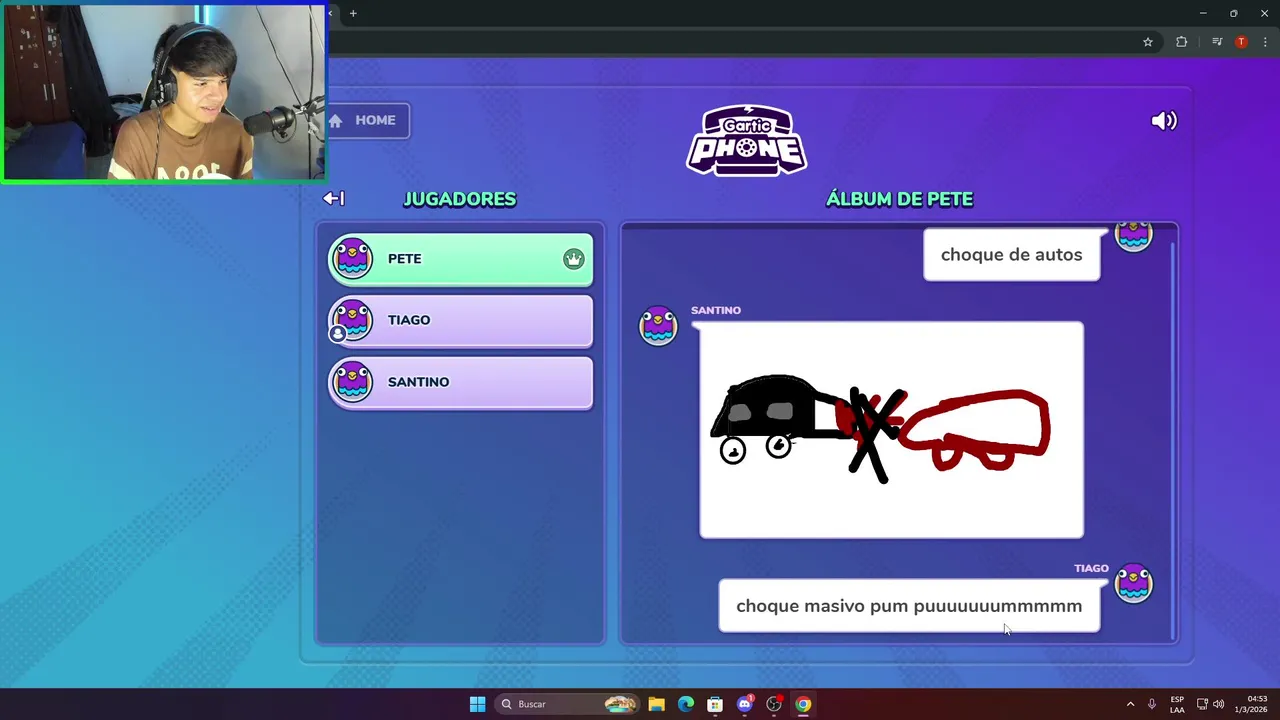Open File Explorer from the taskbar
The image size is (1280, 720).
tap(656, 704)
